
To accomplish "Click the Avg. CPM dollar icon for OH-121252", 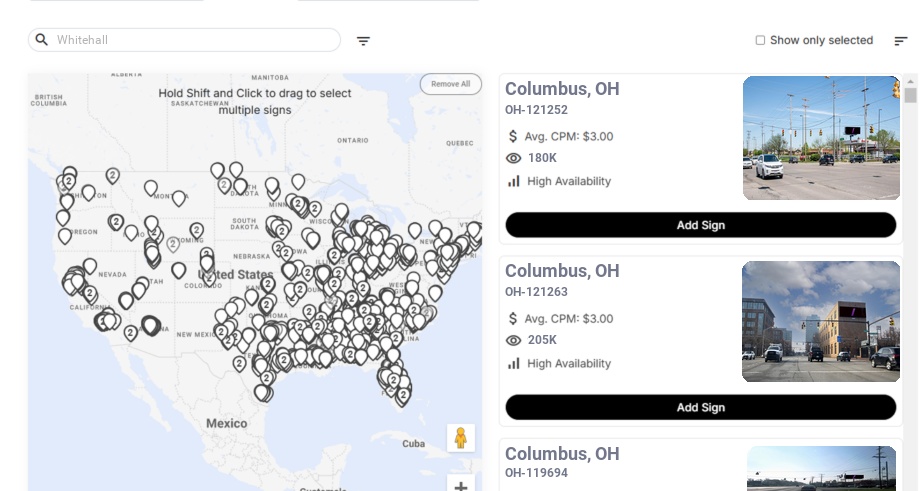I will [513, 136].
